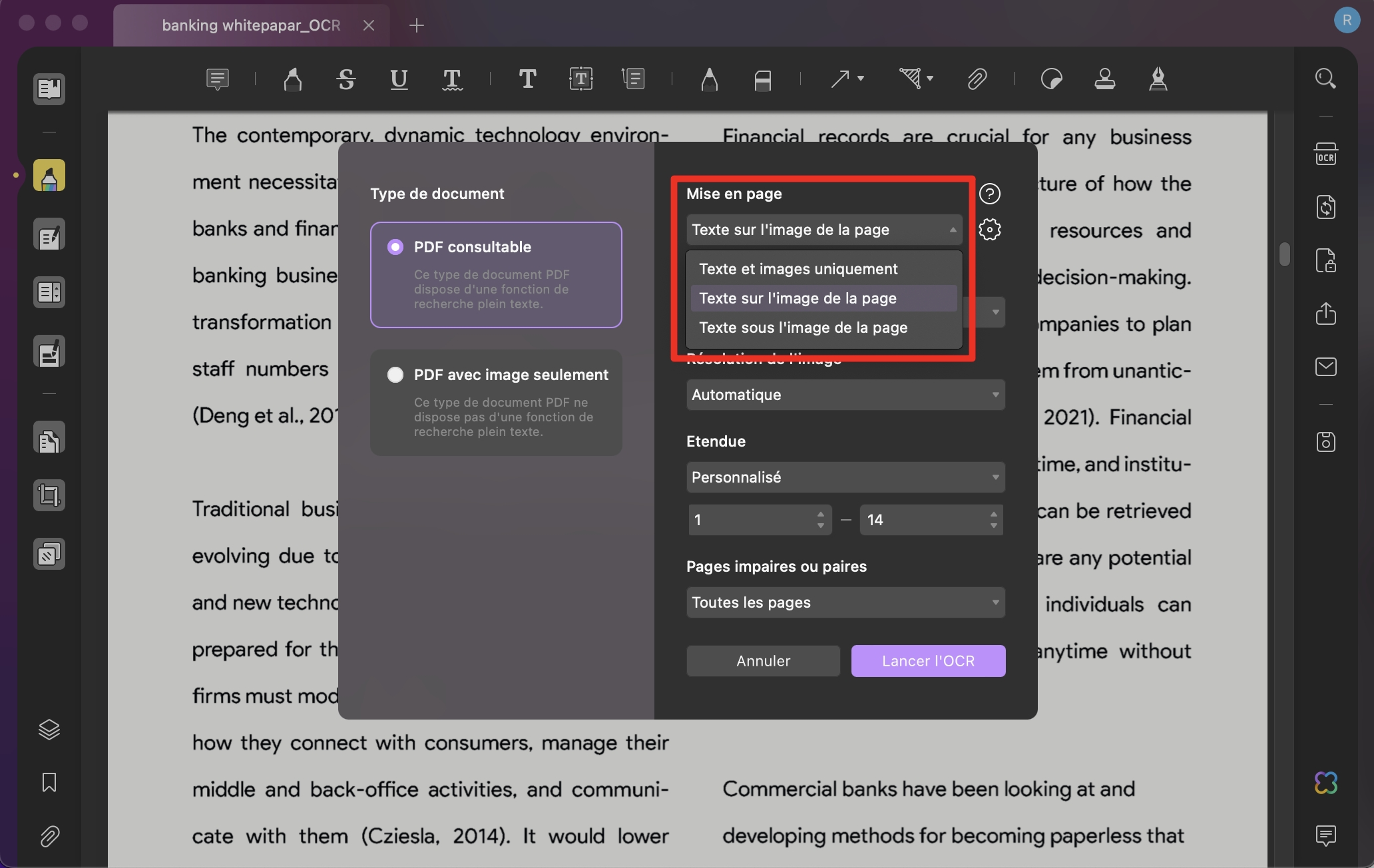Click the share export icon
This screenshot has width=1374, height=868.
coord(1325,313)
